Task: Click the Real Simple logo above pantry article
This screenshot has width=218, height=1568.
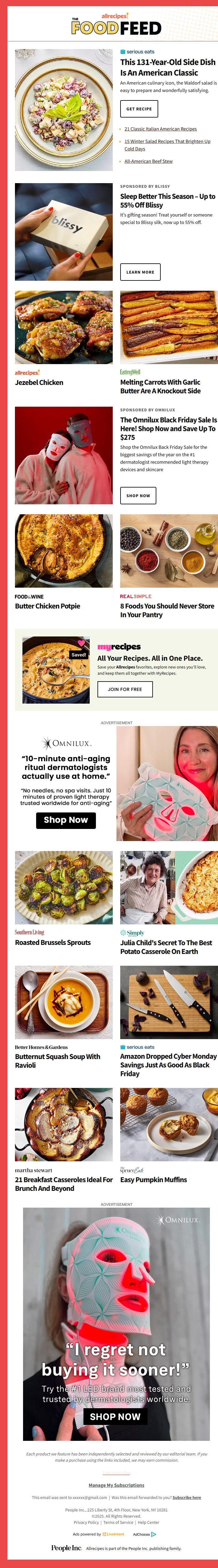Action: tap(136, 597)
